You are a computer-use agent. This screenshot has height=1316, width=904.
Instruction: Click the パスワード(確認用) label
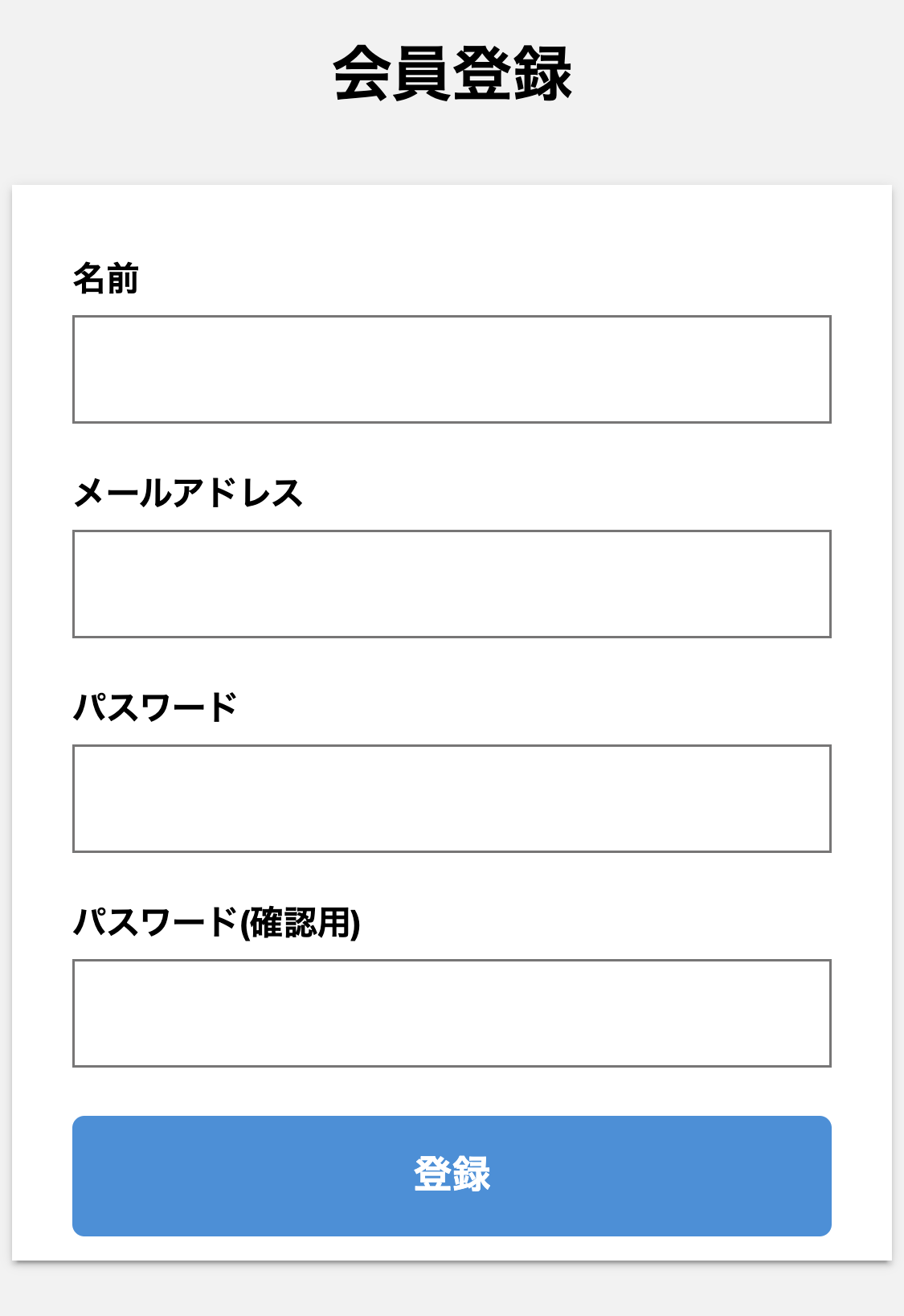217,922
